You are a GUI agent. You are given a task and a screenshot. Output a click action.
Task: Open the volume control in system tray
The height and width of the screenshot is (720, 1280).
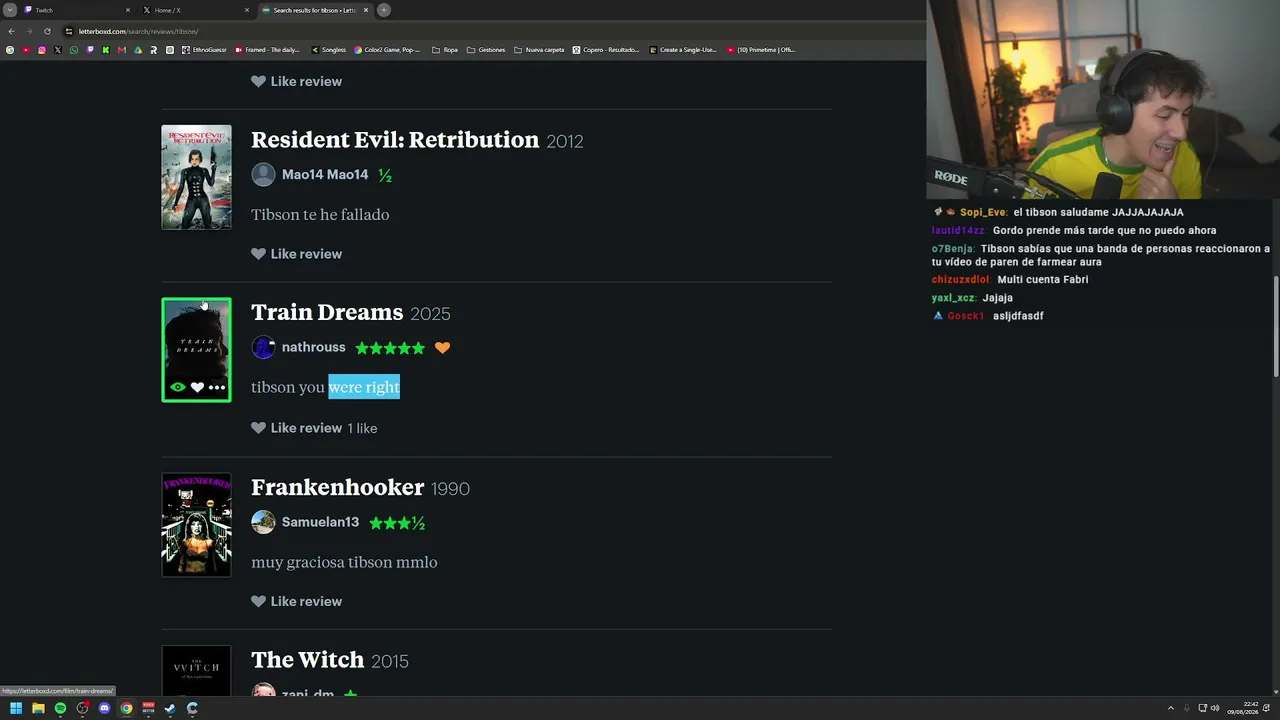1215,708
